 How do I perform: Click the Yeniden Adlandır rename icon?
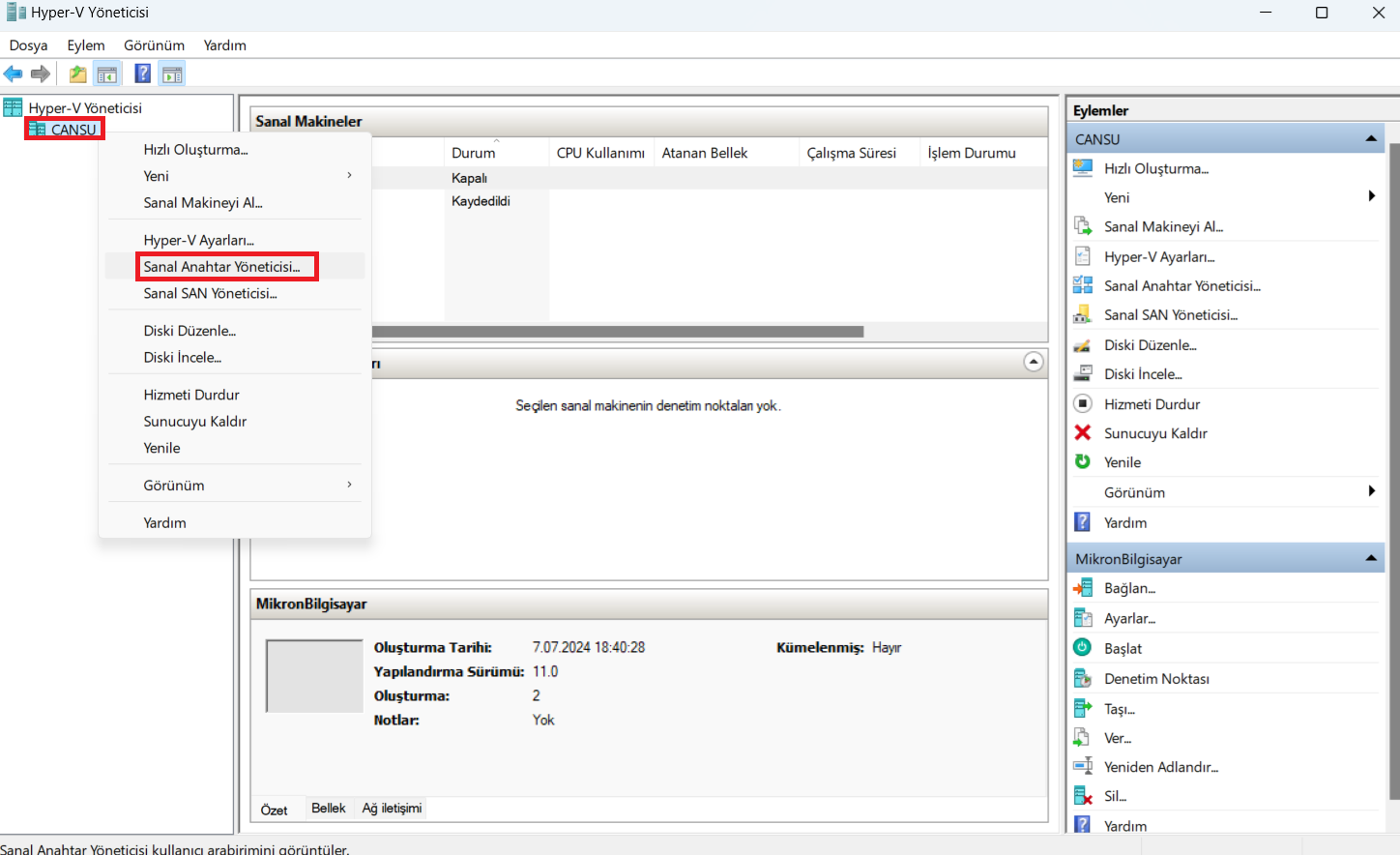click(x=1083, y=766)
